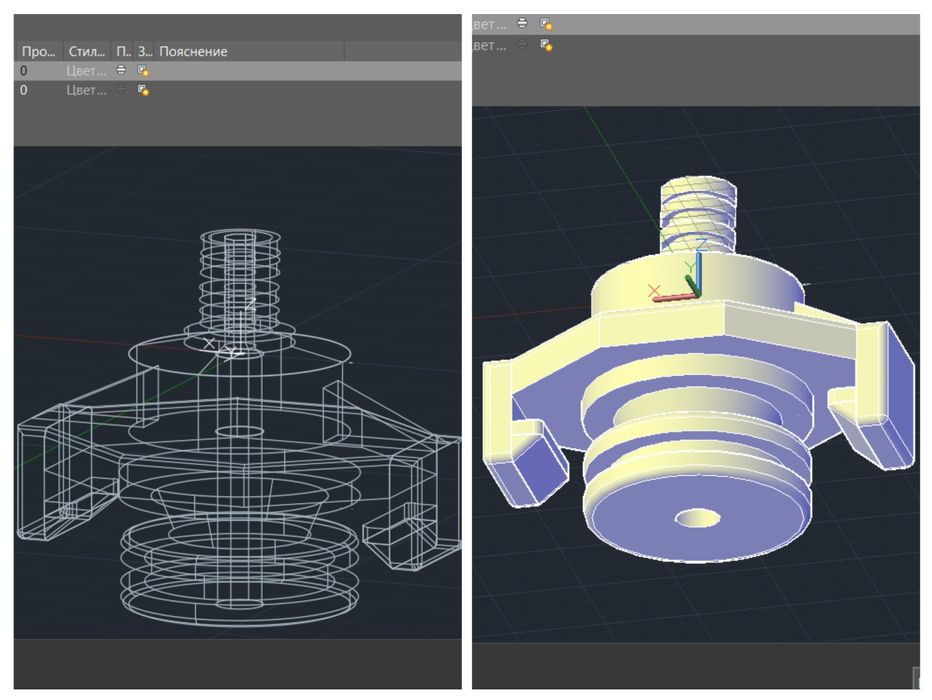Click dimmed plot icon in second row above shaded model

522,44
